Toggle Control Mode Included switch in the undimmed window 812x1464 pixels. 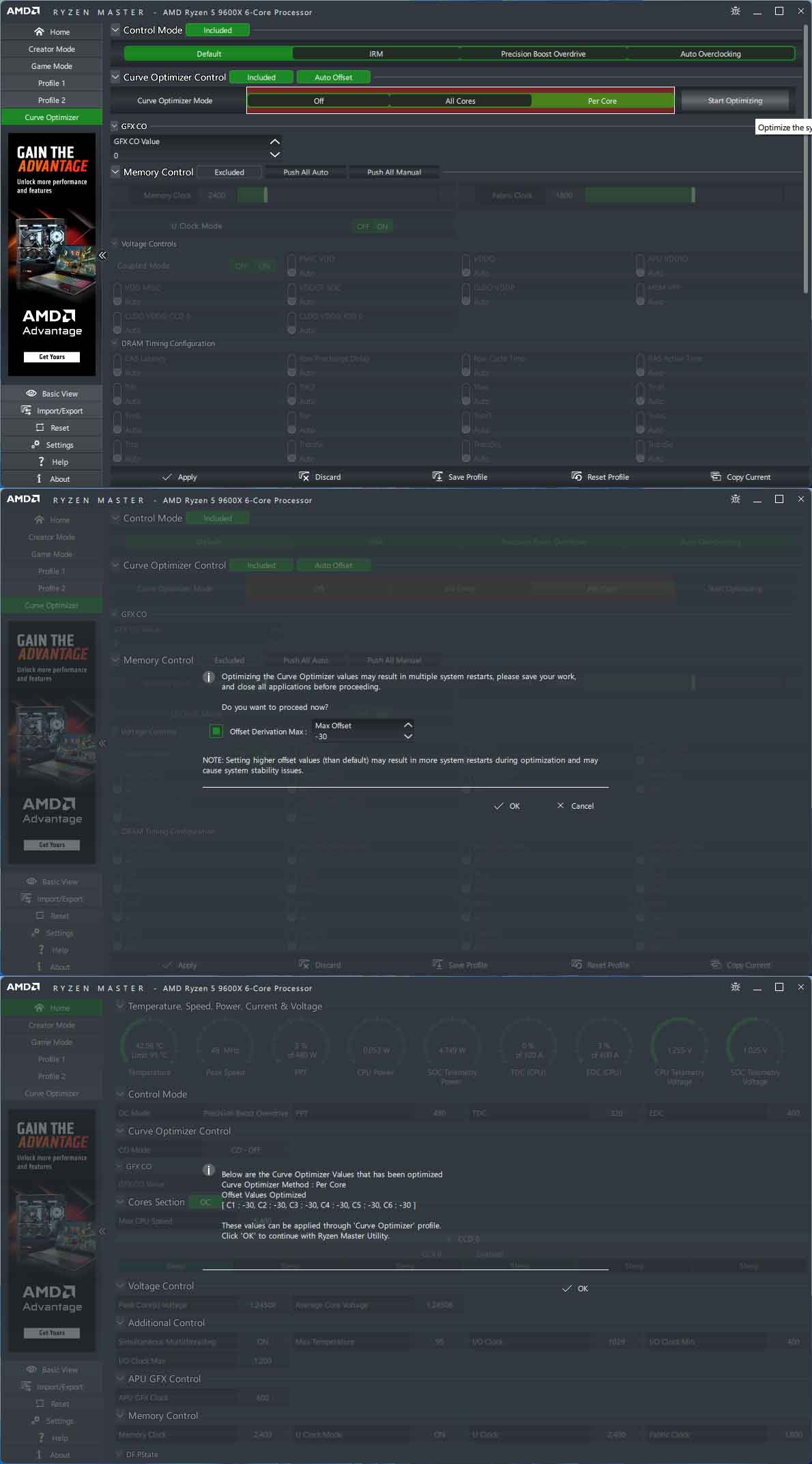(x=218, y=30)
